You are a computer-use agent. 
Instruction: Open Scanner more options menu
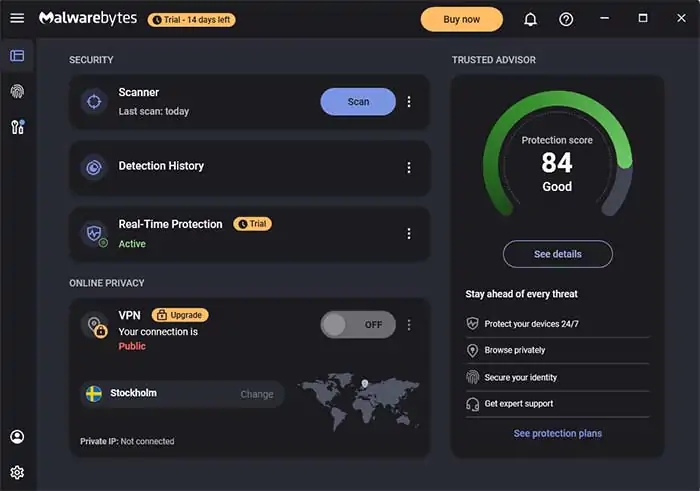click(408, 102)
